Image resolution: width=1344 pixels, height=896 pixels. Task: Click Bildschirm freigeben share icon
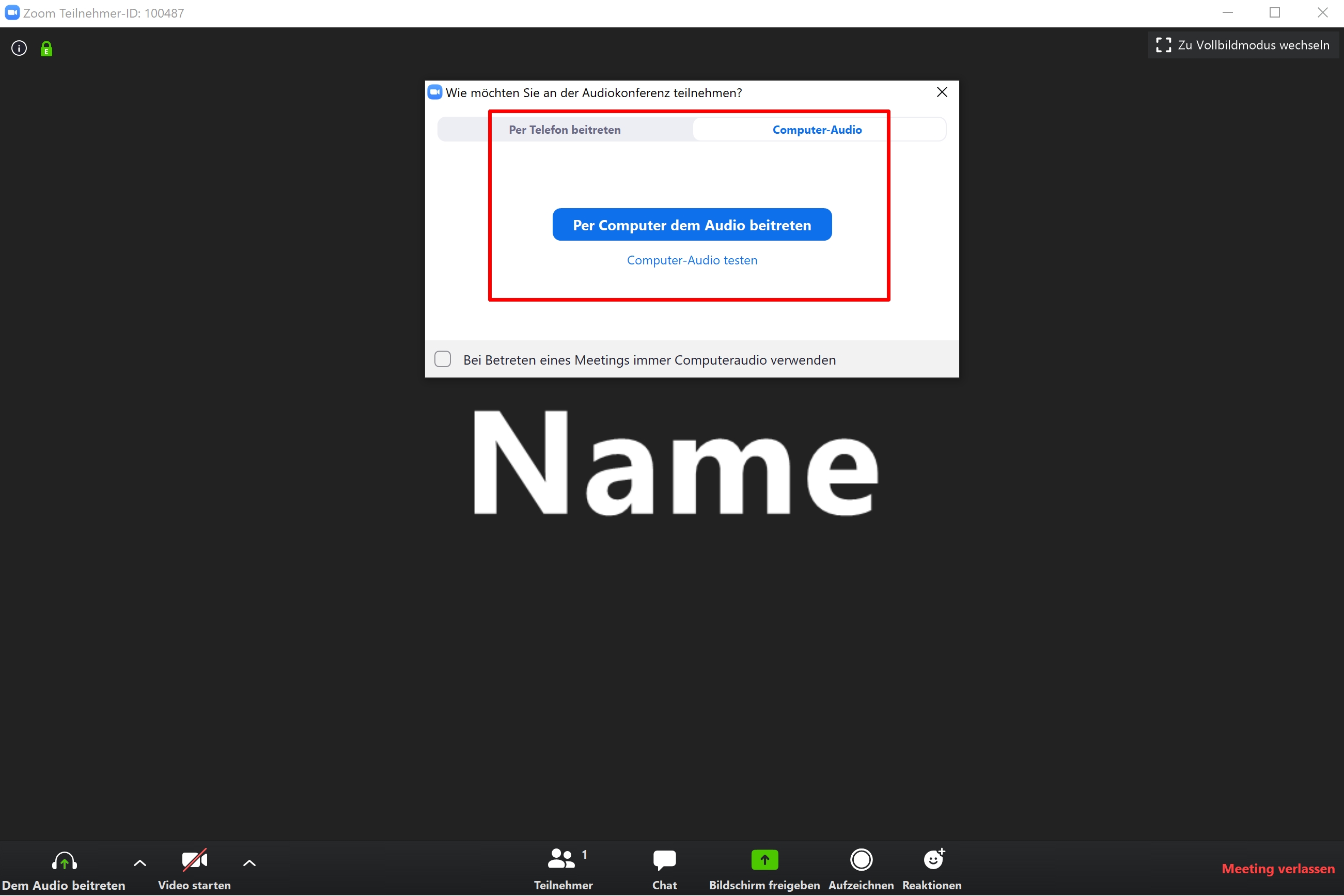tap(764, 860)
